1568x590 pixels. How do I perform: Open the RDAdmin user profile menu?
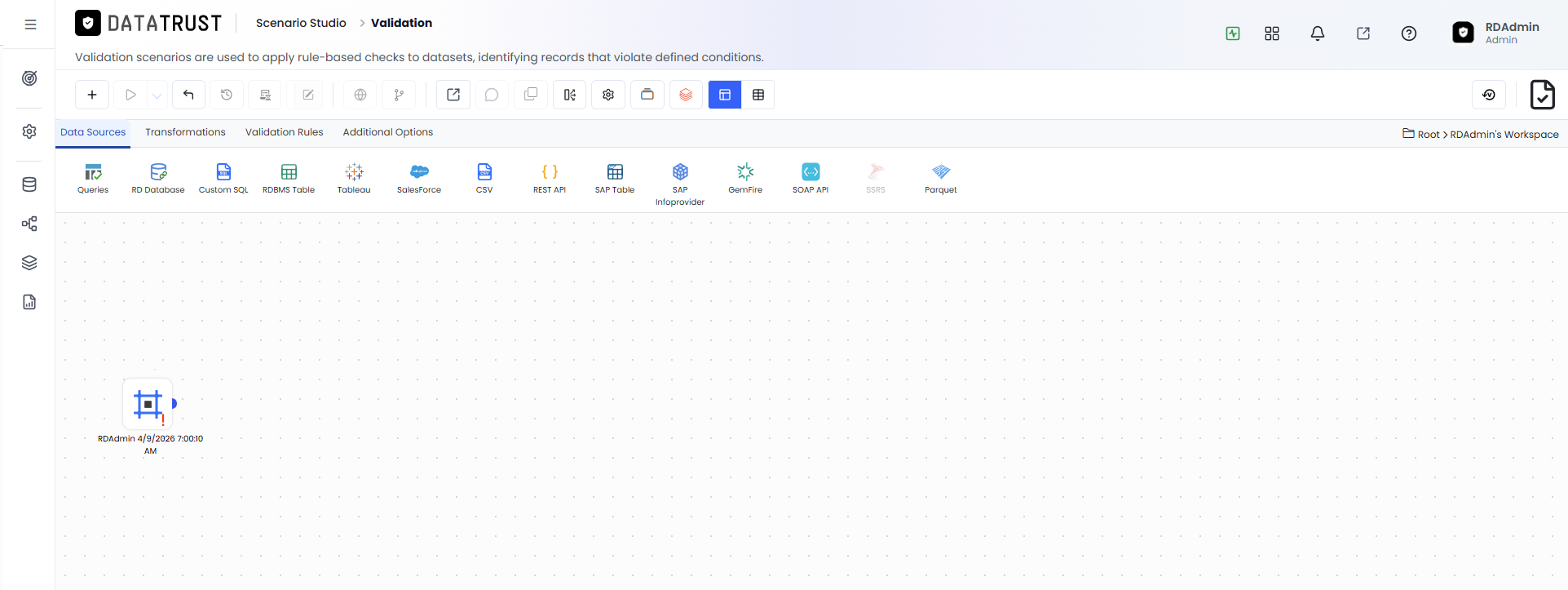[1497, 33]
